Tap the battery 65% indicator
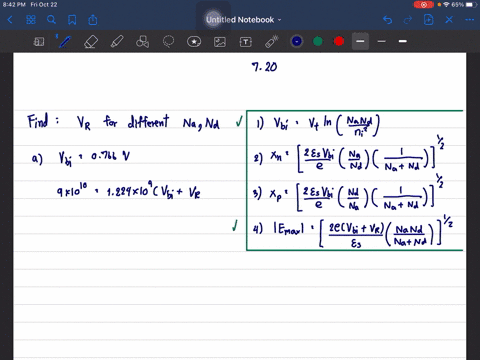Viewport: 480px width, 360px height. (x=464, y=5)
